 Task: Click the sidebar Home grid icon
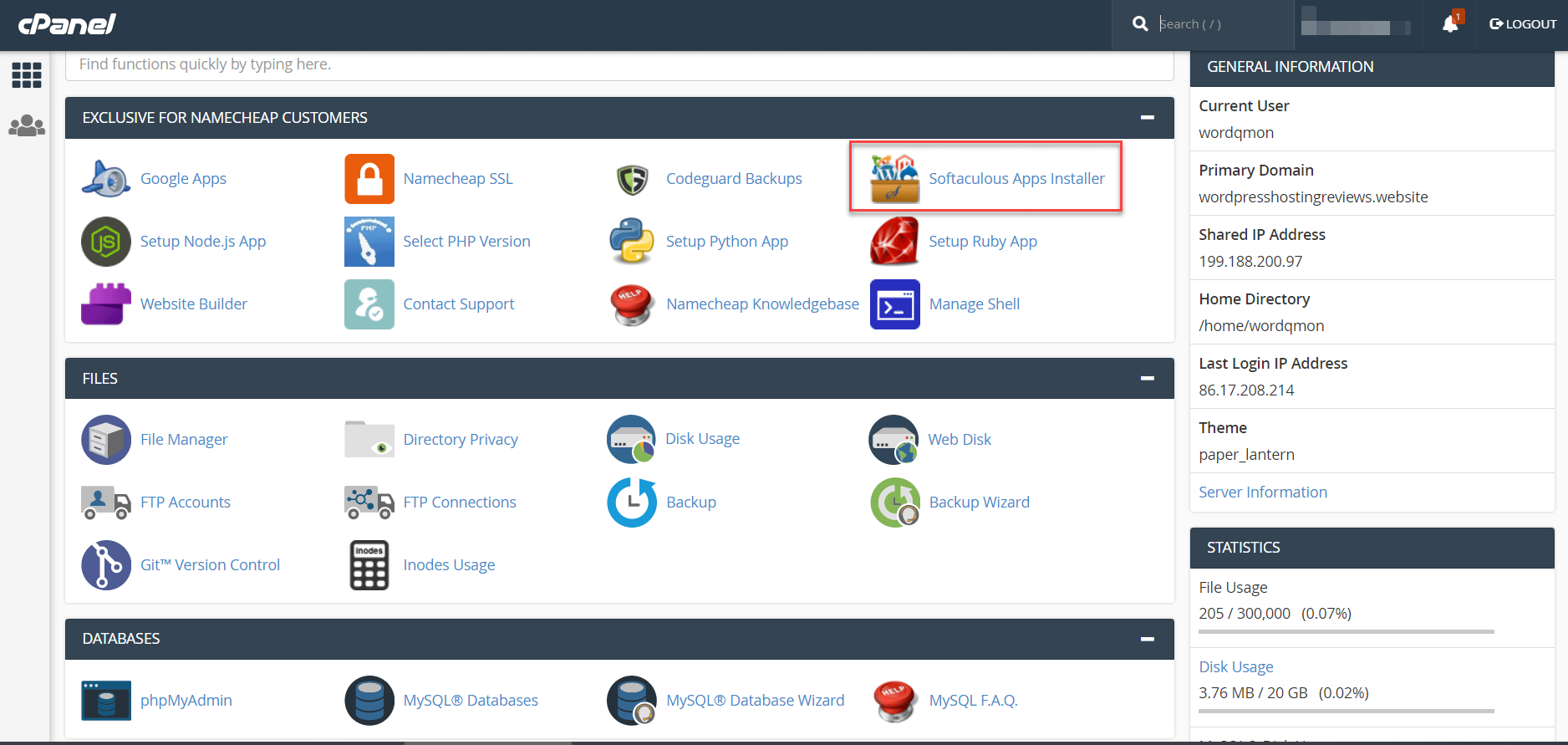pos(27,75)
